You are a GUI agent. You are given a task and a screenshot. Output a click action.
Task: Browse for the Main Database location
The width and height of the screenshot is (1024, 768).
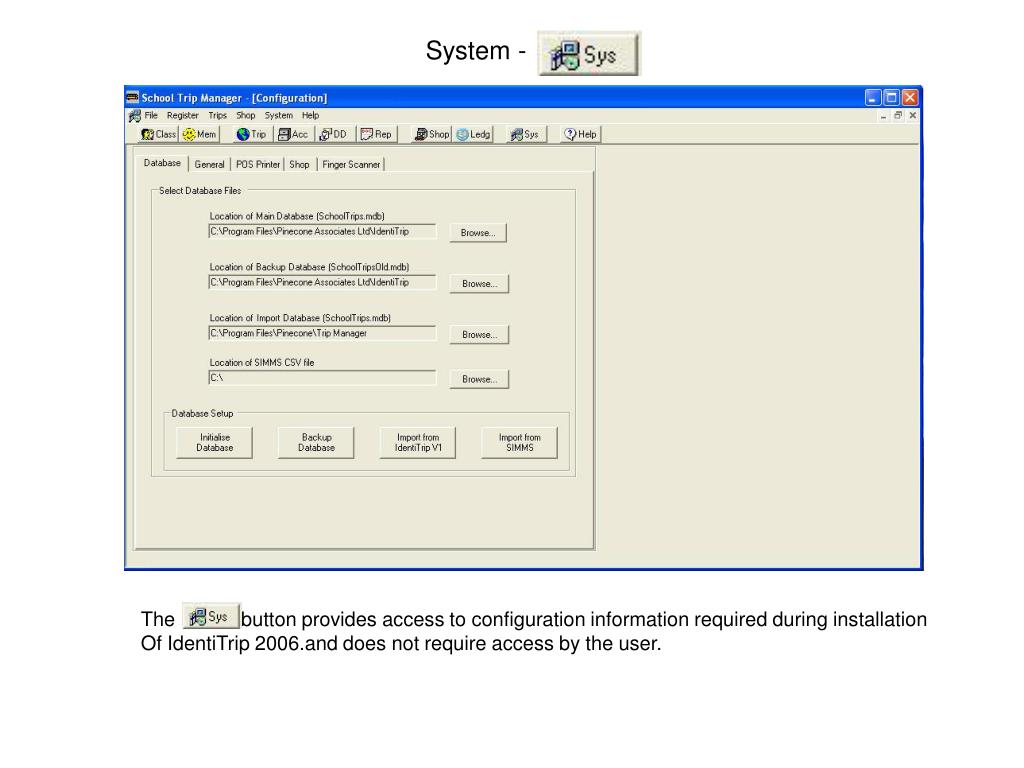tap(478, 232)
